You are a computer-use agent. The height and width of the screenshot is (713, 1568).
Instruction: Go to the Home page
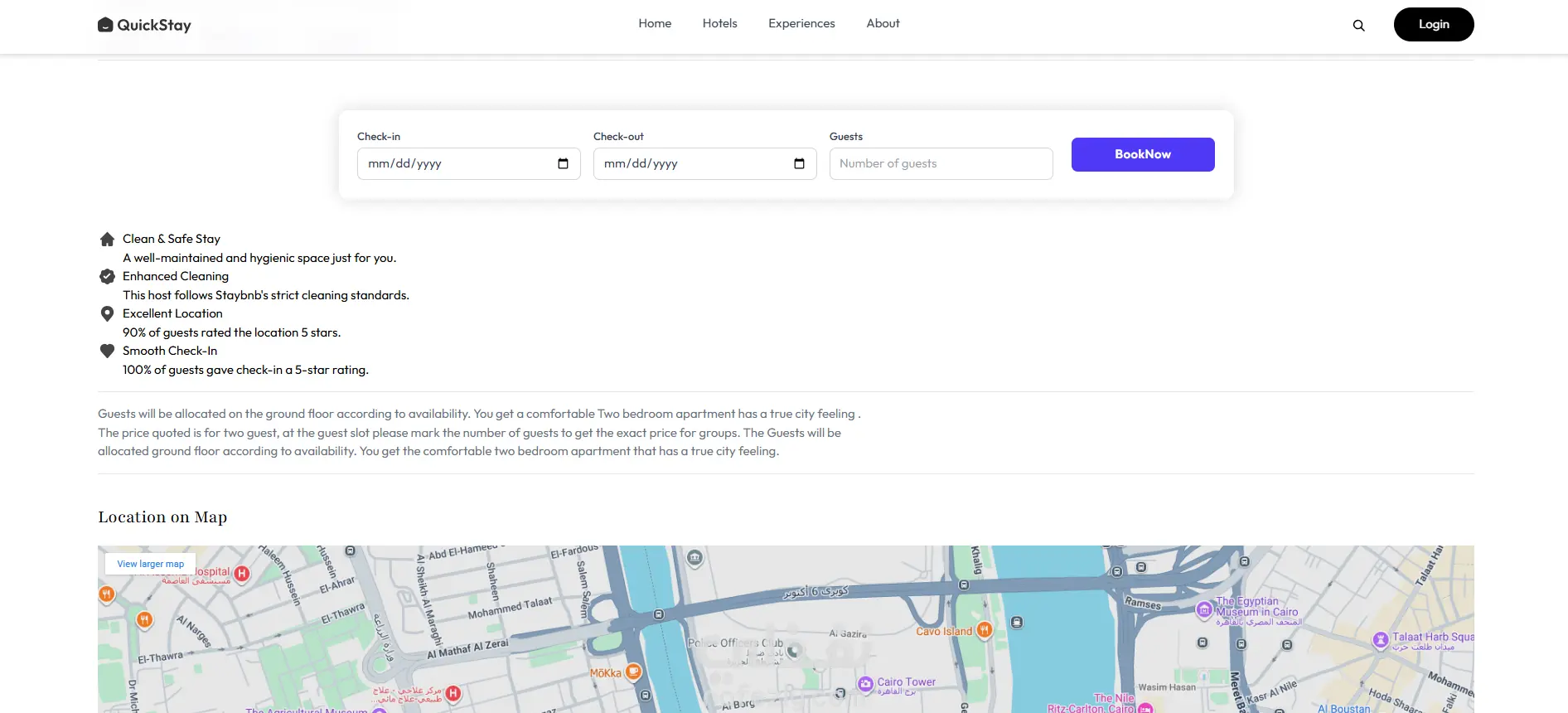(655, 23)
